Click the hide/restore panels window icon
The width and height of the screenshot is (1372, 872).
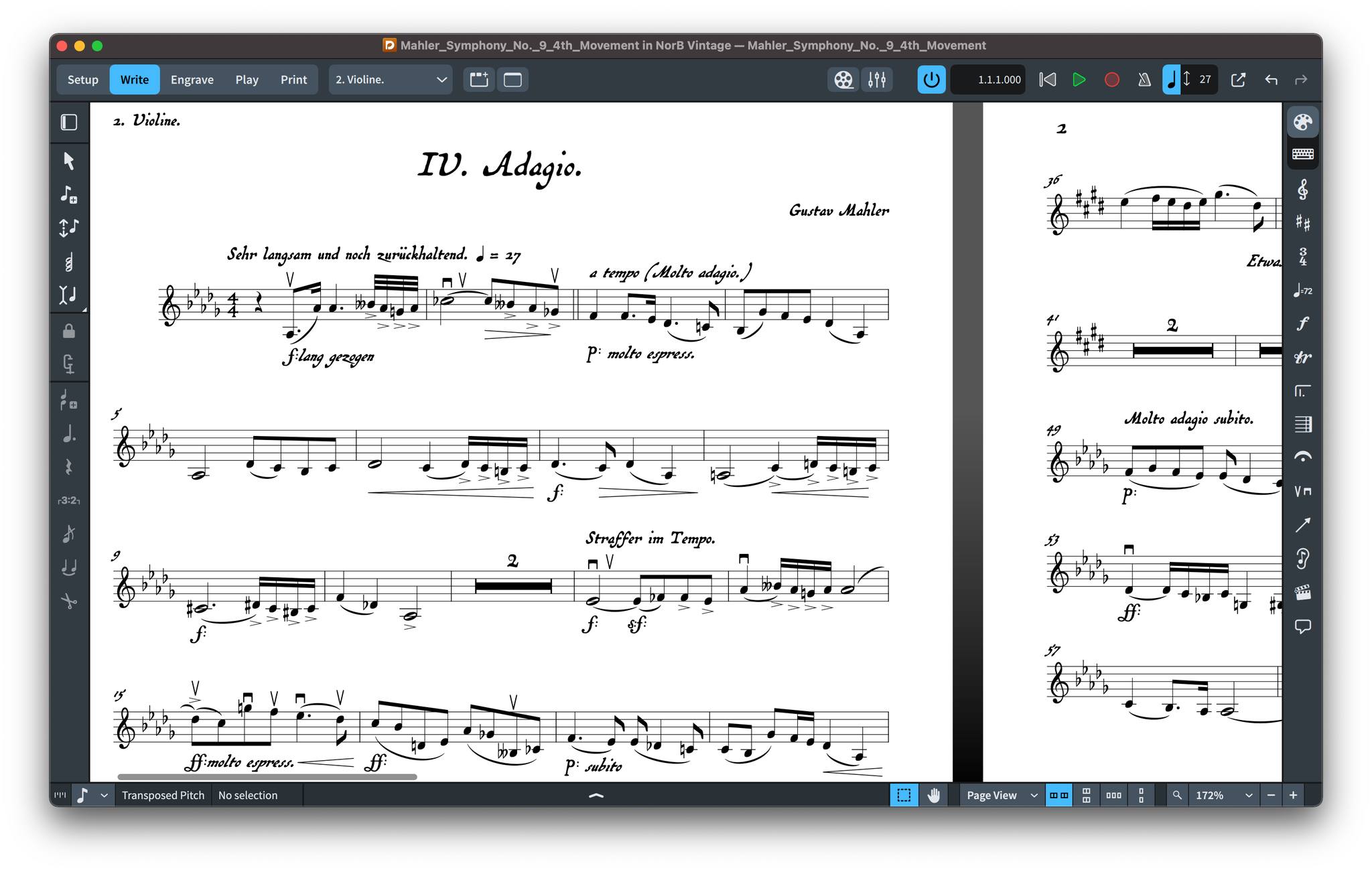pos(513,80)
